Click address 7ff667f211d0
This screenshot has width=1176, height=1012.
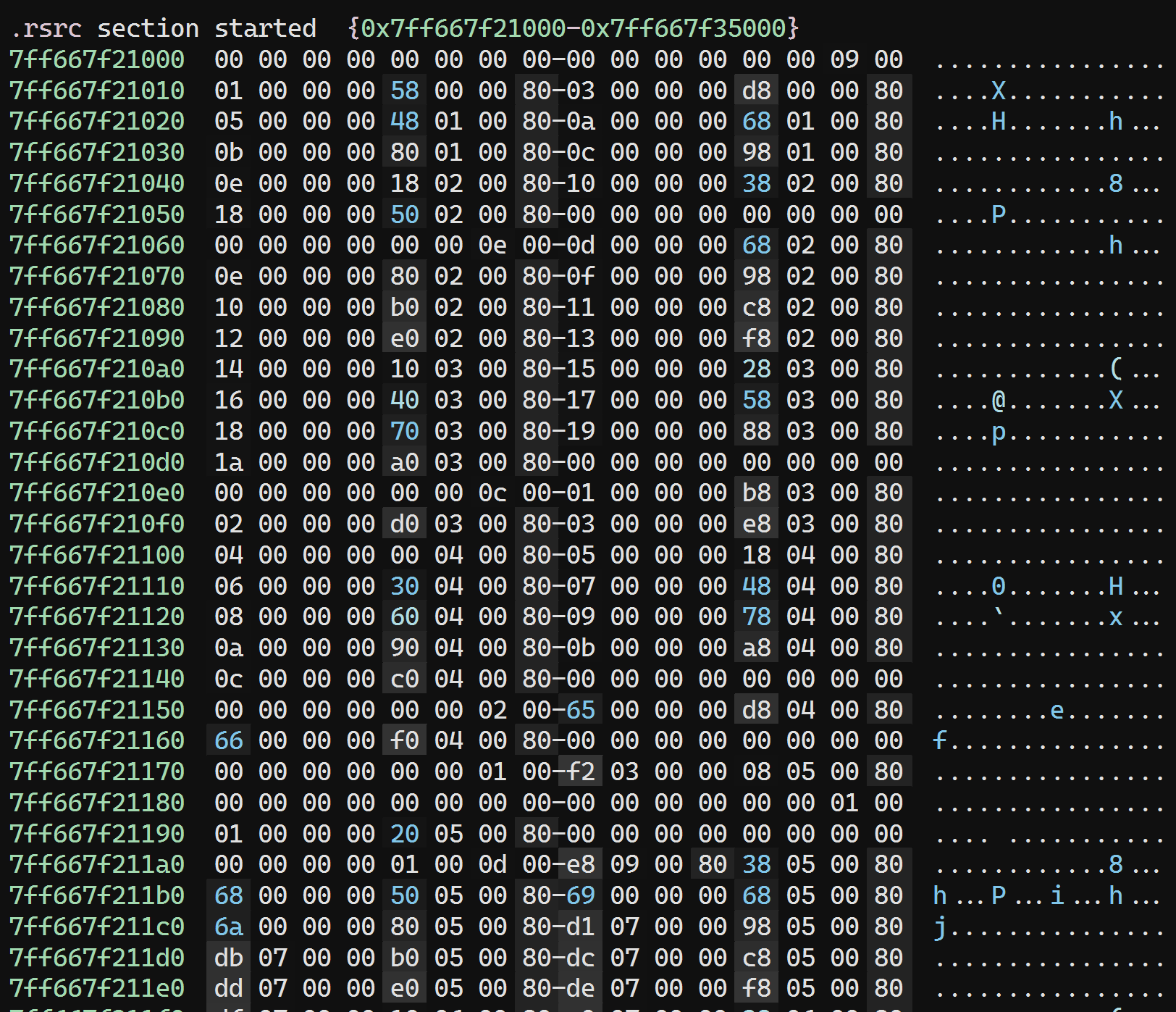coord(97,958)
